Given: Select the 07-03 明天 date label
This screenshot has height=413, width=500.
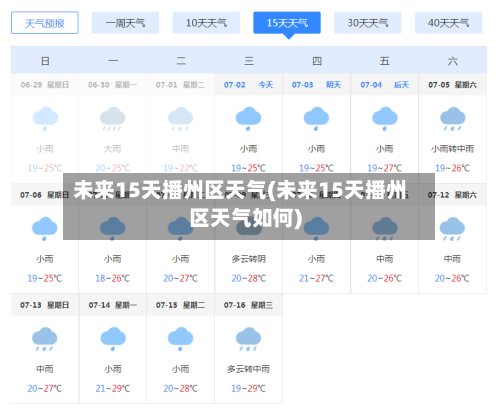Looking at the screenshot, I should click(316, 85).
